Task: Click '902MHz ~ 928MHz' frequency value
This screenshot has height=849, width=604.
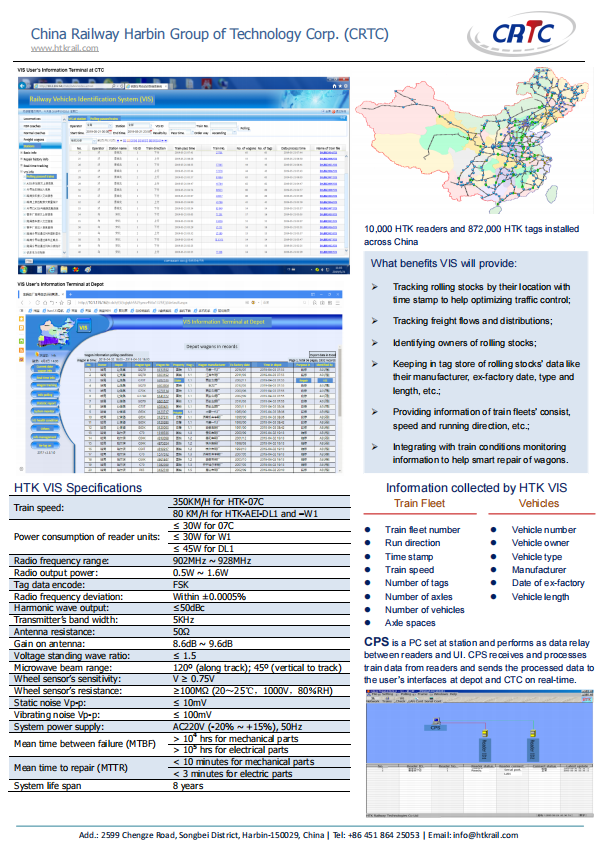Action: [212, 560]
